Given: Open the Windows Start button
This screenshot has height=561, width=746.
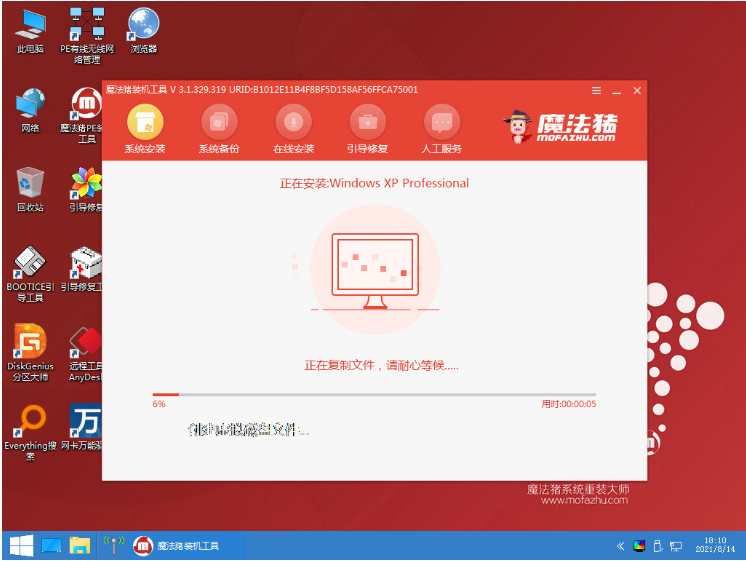Looking at the screenshot, I should pyautogui.click(x=21, y=545).
